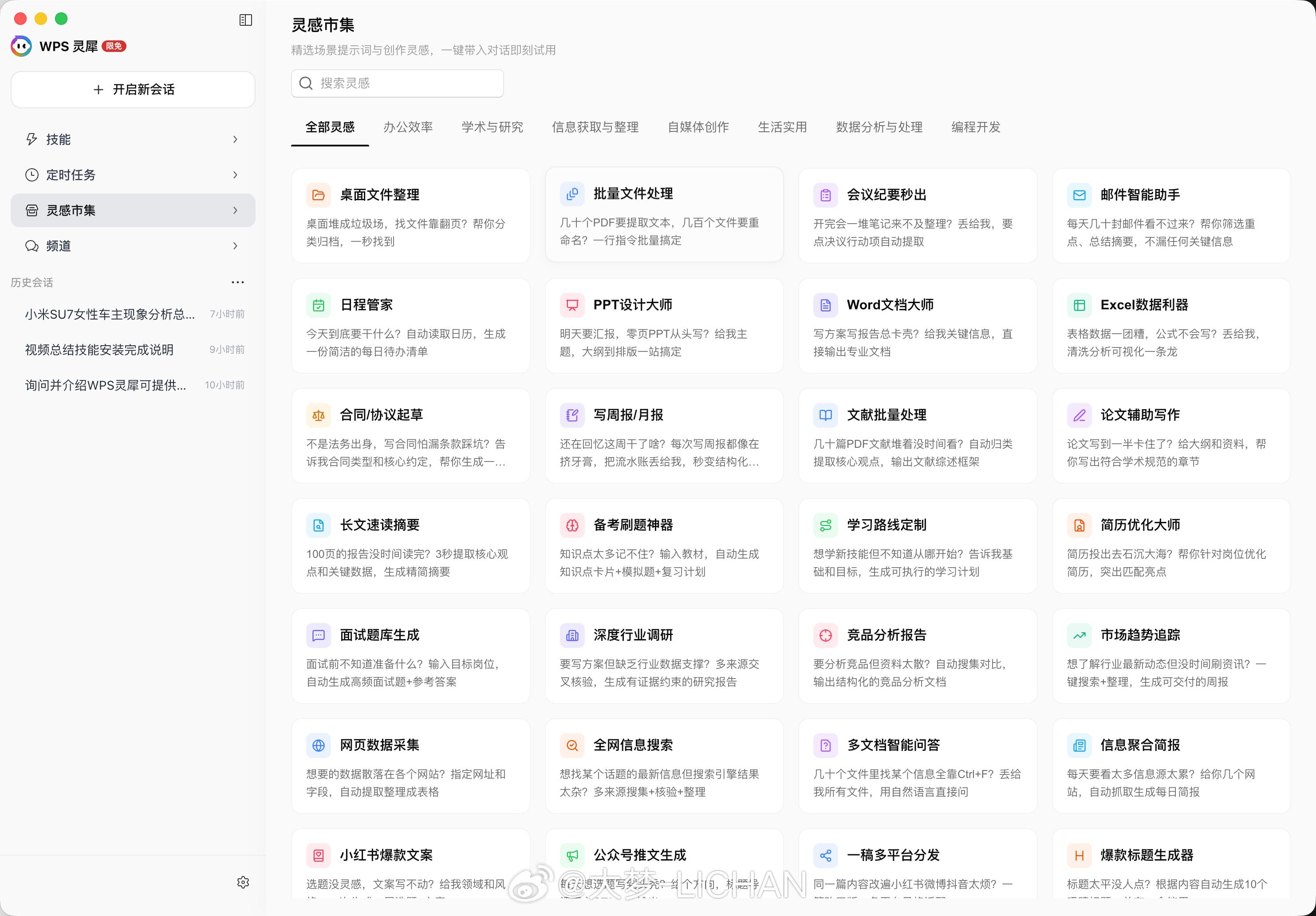Viewport: 1316px width, 916px height.
Task: Start a new chat with 开启新会话
Action: point(133,89)
